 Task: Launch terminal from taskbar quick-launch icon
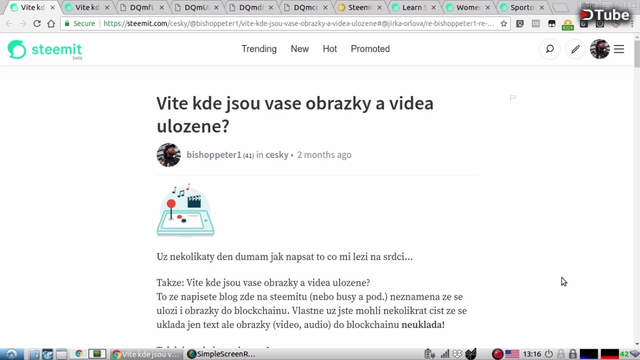point(97,354)
